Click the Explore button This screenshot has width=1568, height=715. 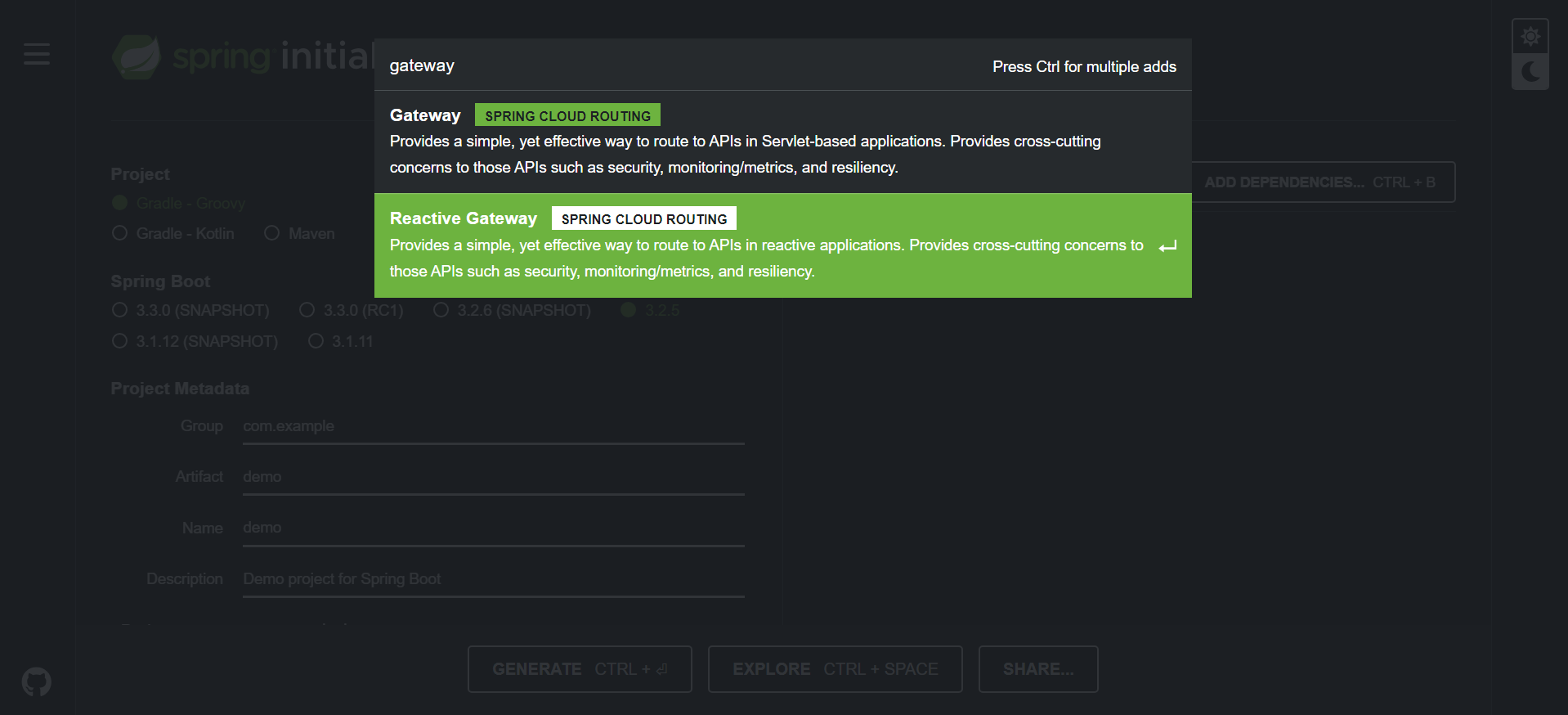click(835, 669)
